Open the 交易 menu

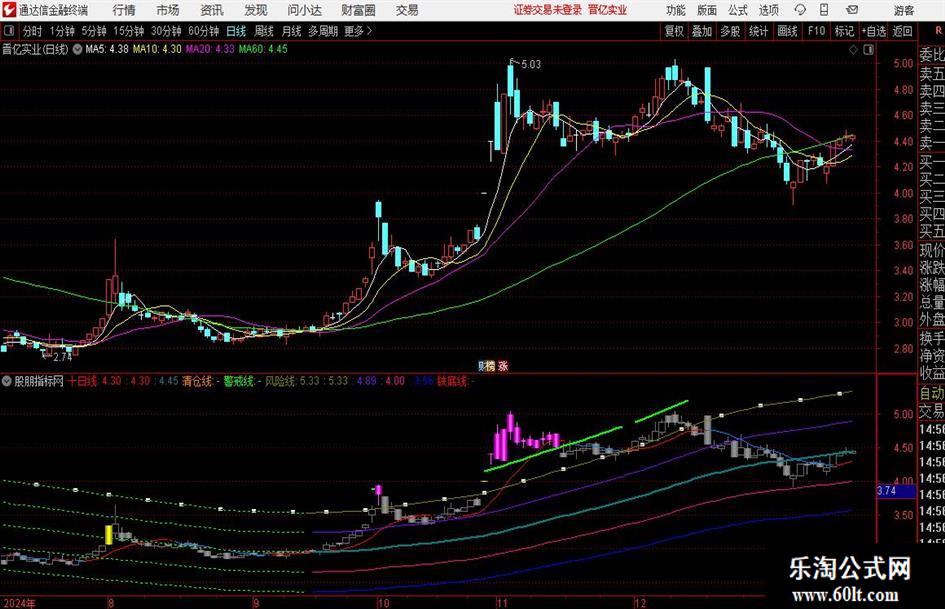[x=407, y=10]
